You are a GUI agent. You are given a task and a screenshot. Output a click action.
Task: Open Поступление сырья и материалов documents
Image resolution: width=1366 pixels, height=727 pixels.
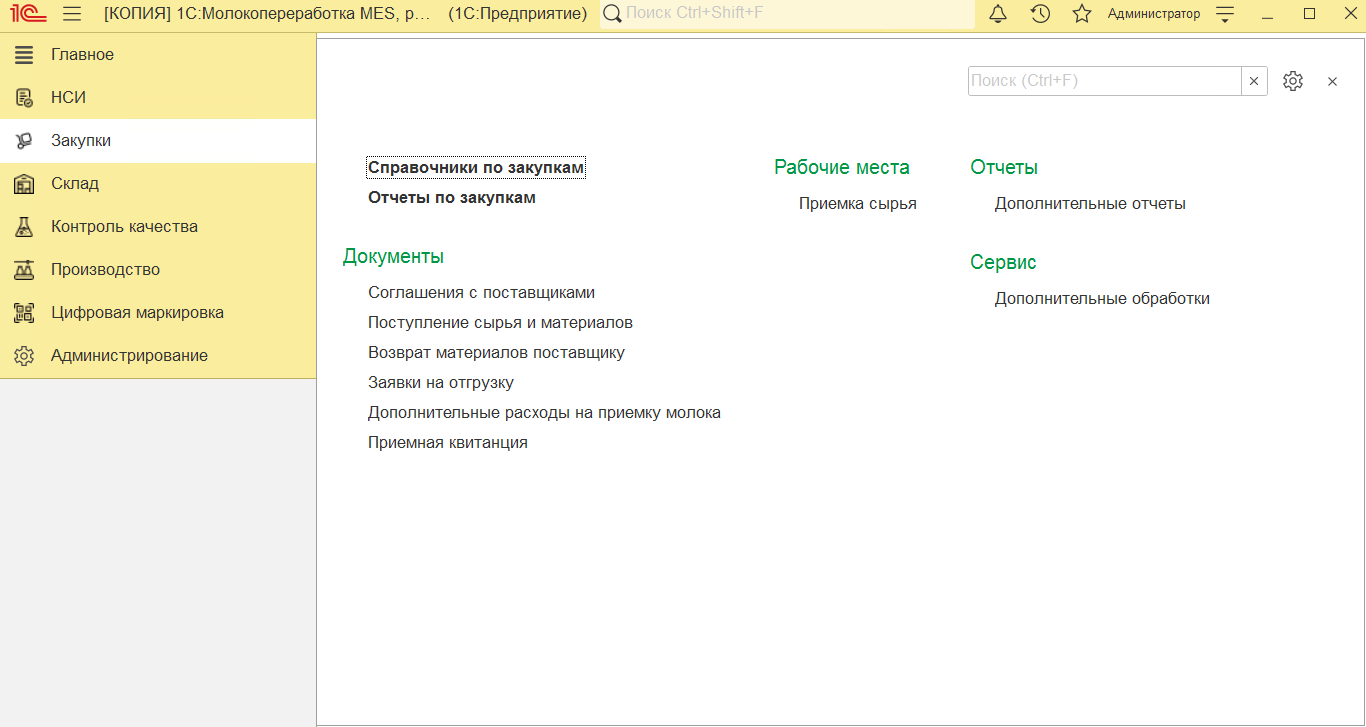click(500, 323)
